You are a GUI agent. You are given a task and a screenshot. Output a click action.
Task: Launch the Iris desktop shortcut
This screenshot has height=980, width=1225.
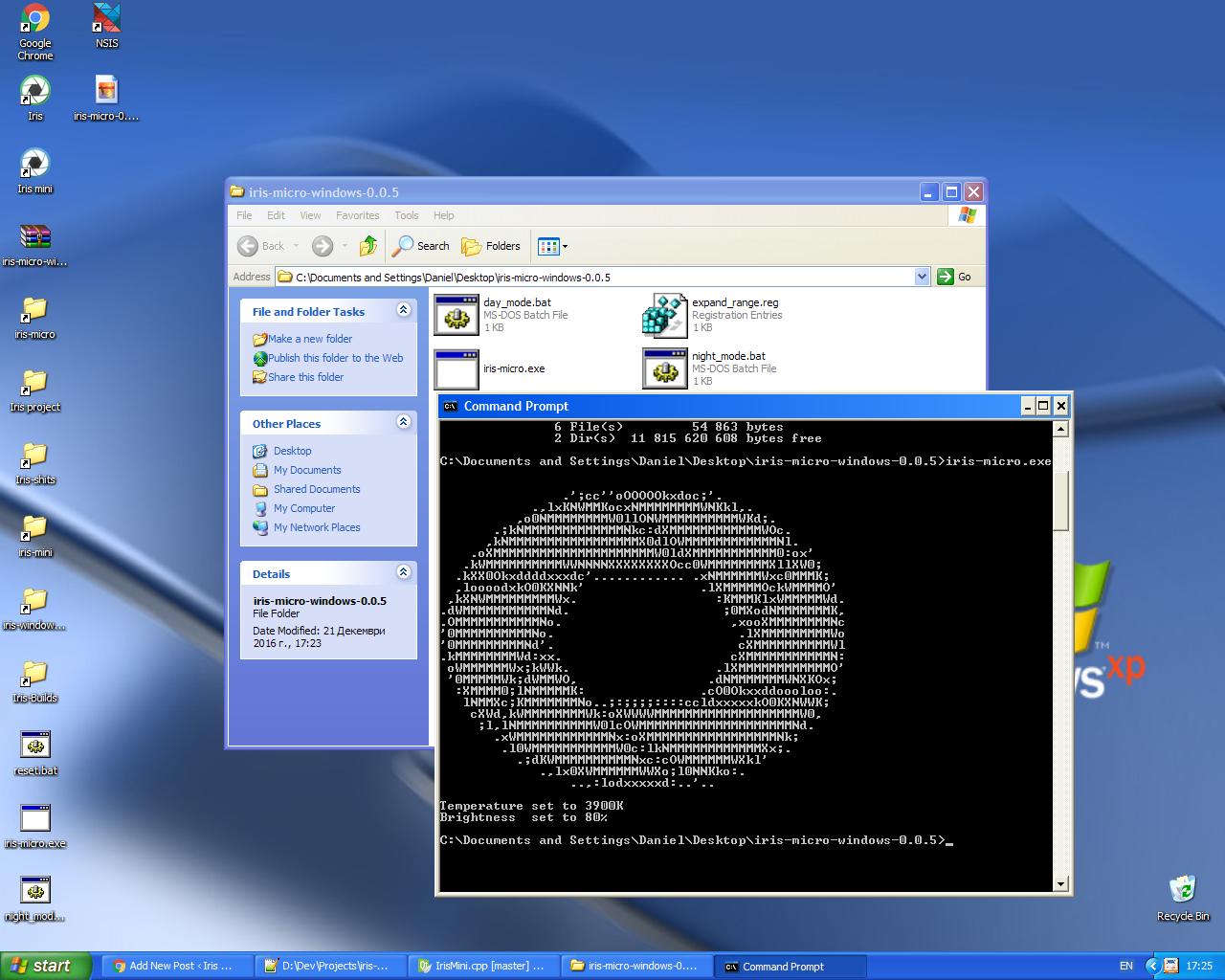[x=35, y=99]
